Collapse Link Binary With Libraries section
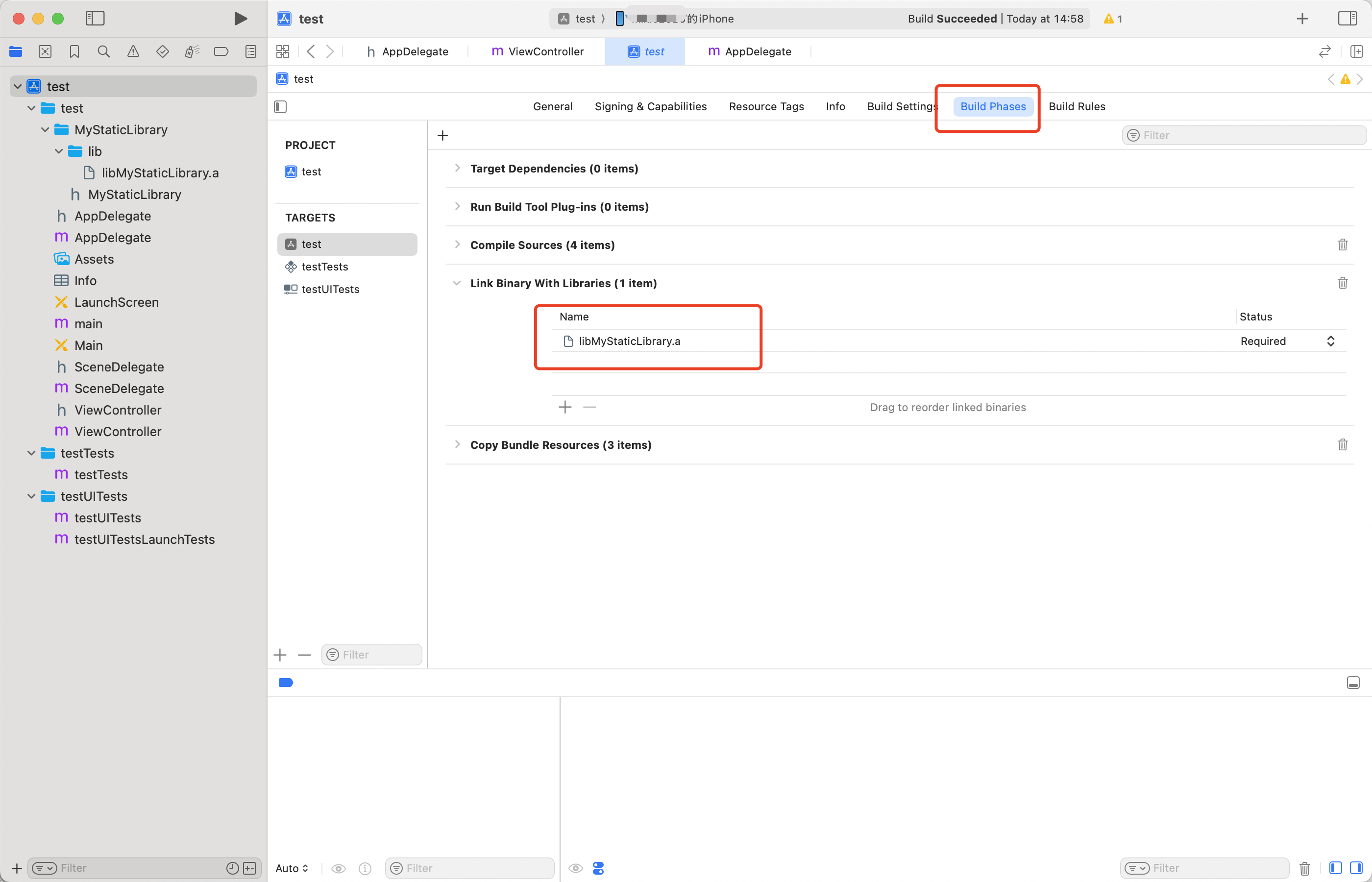This screenshot has height=882, width=1372. (x=457, y=283)
